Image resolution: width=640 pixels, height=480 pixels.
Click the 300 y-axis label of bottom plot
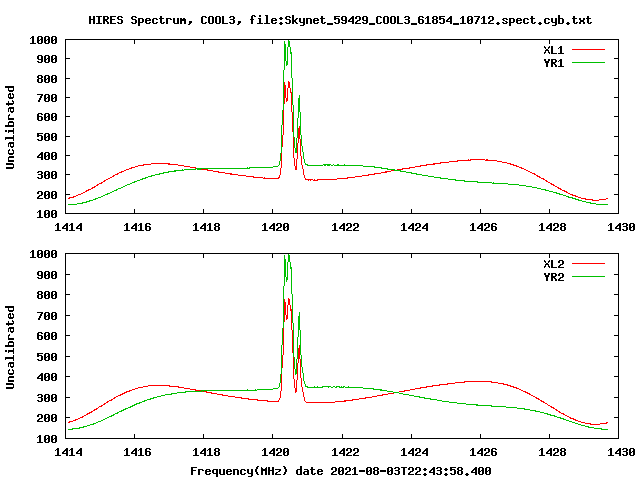(47, 398)
